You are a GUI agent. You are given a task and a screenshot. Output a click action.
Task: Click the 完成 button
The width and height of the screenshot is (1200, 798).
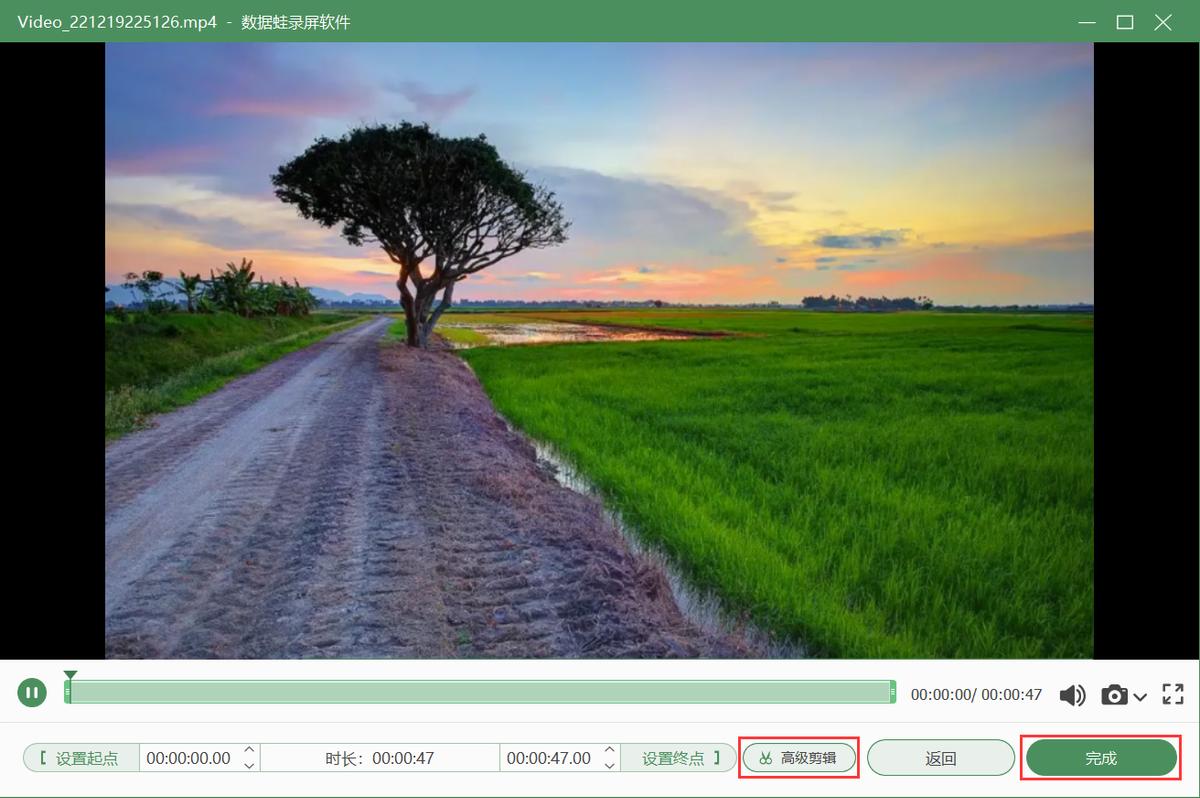1101,758
